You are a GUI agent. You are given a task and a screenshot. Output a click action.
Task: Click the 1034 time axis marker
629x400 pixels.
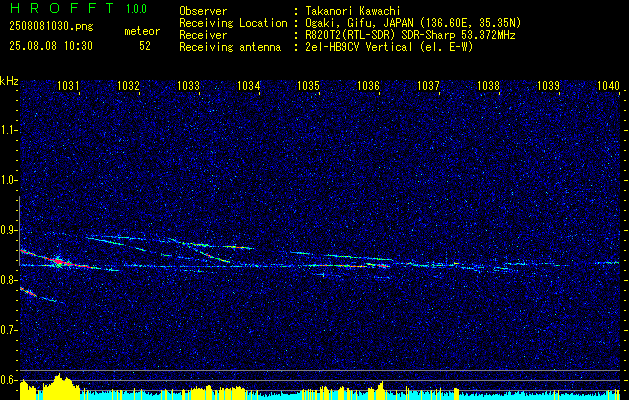pyautogui.click(x=248, y=85)
